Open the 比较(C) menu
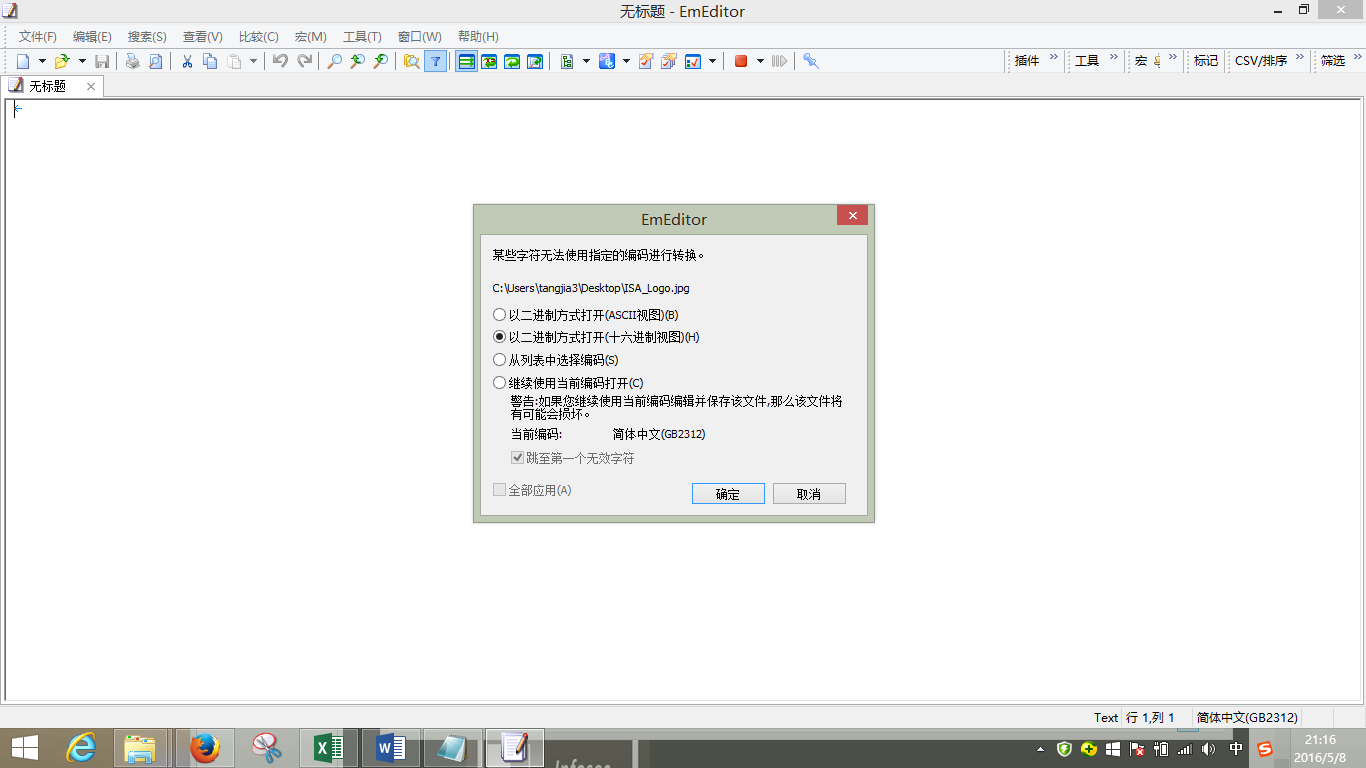Screen dimensions: 1366x768 258,36
